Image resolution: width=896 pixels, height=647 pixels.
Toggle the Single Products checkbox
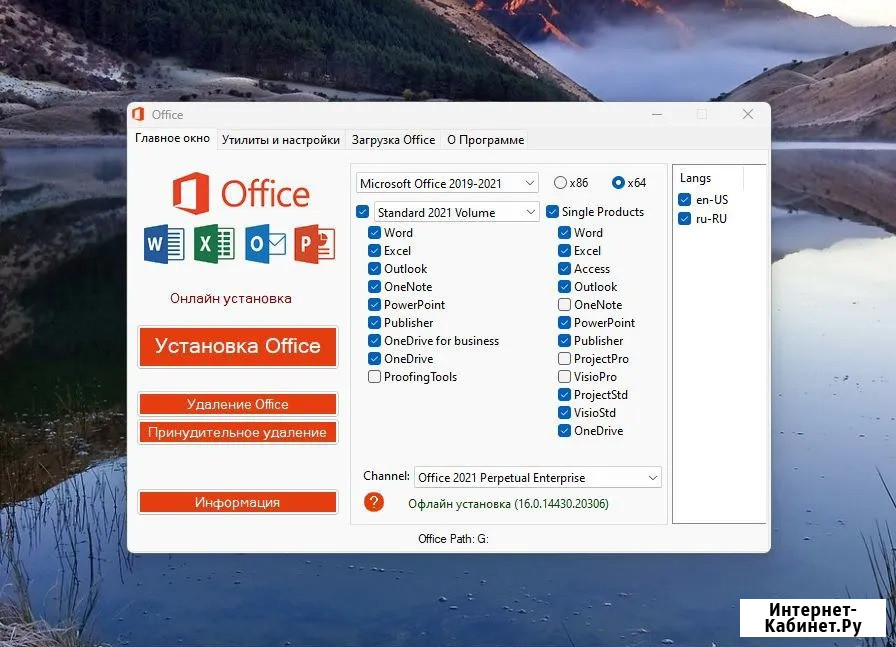552,212
